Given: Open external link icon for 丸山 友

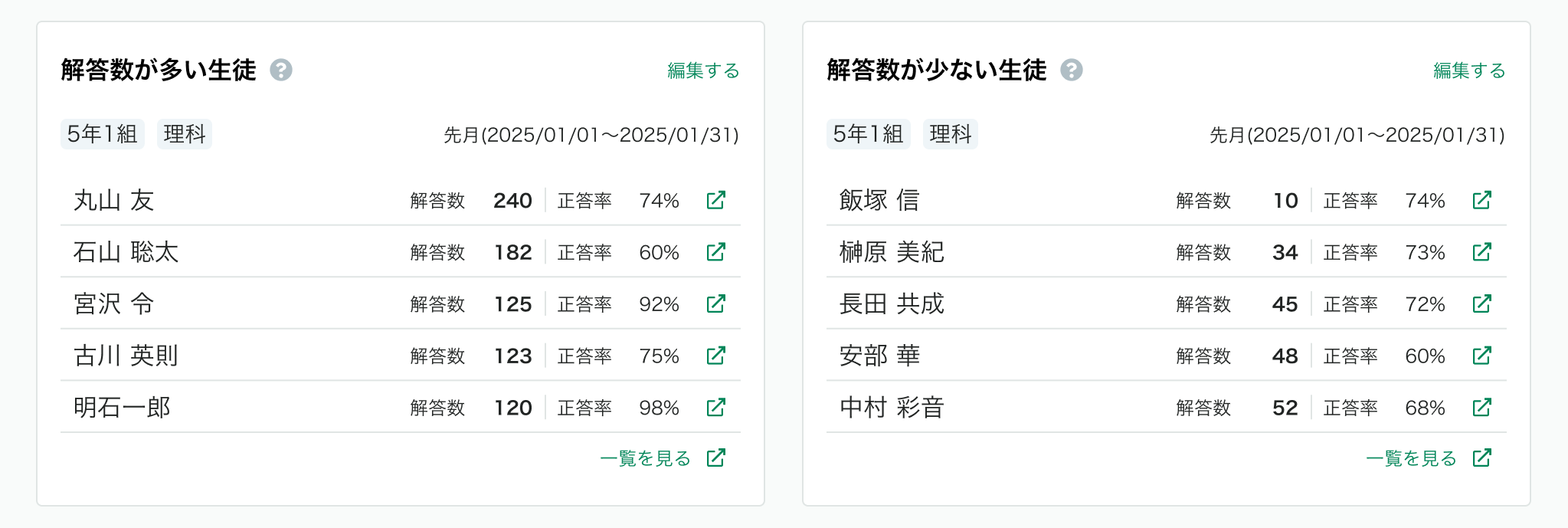Looking at the screenshot, I should click(x=715, y=200).
